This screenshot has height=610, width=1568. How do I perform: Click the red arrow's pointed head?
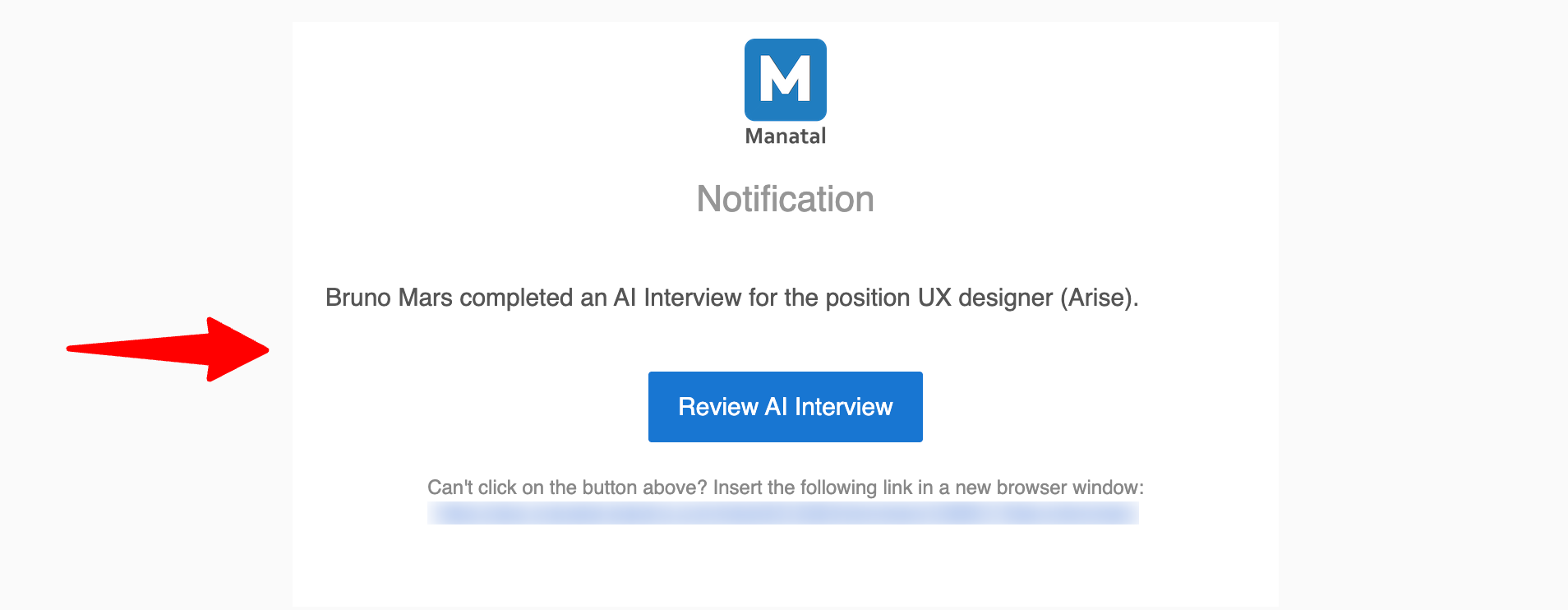coord(238,349)
